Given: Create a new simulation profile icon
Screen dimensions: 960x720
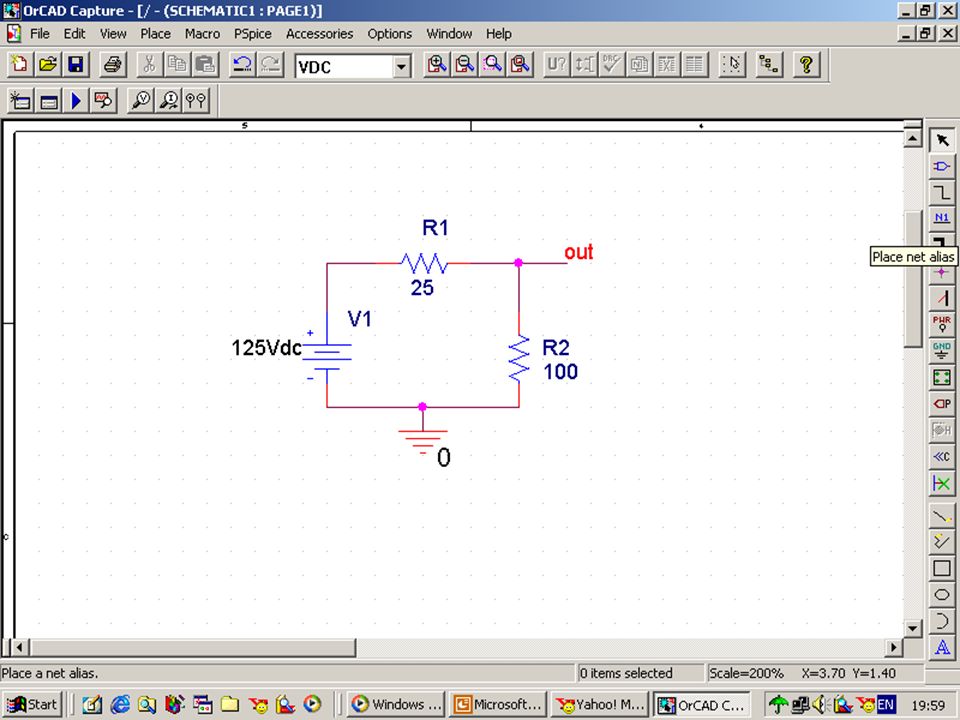Looking at the screenshot, I should point(20,100).
